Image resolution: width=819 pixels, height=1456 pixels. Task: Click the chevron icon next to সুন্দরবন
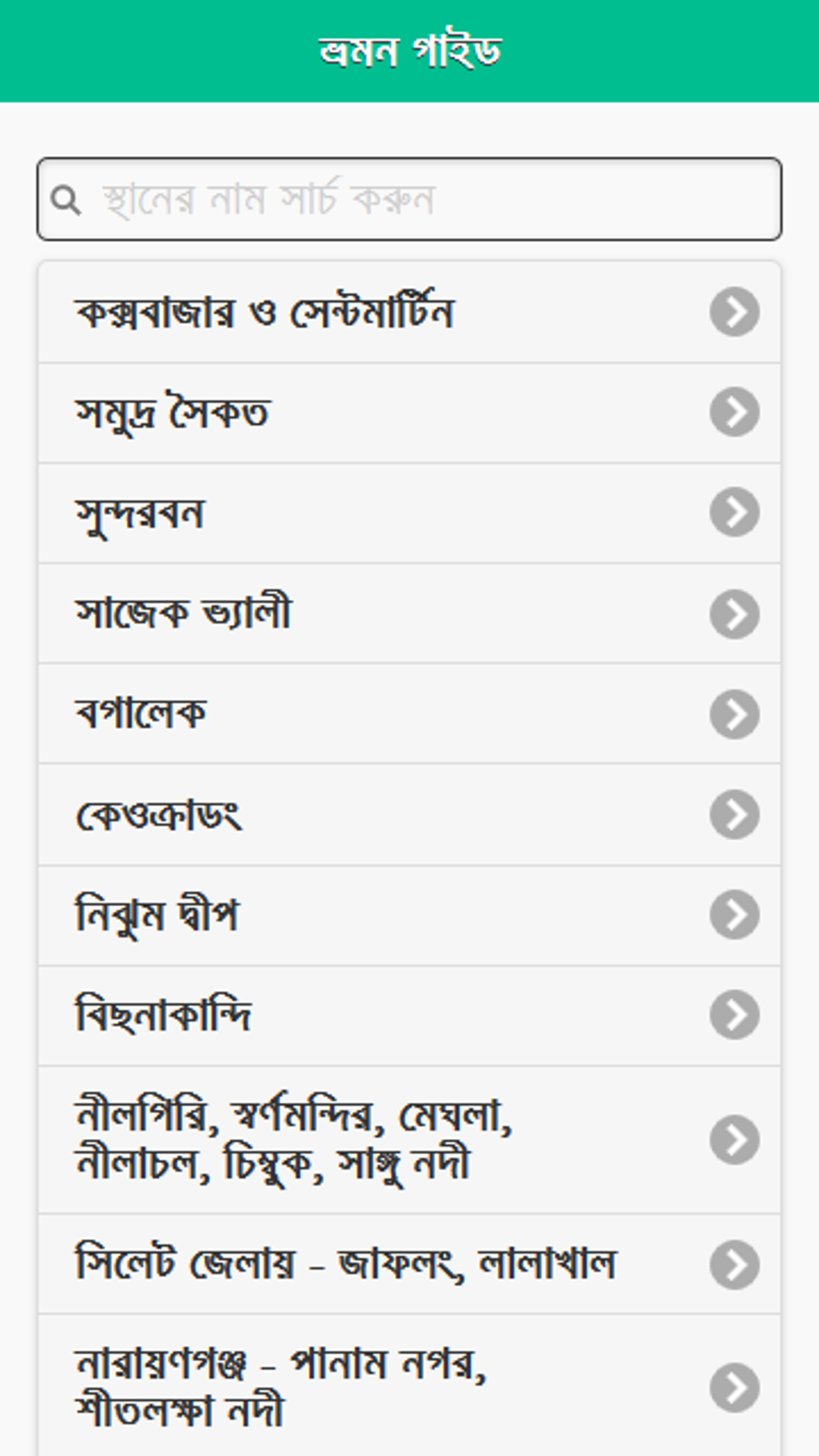tap(734, 512)
